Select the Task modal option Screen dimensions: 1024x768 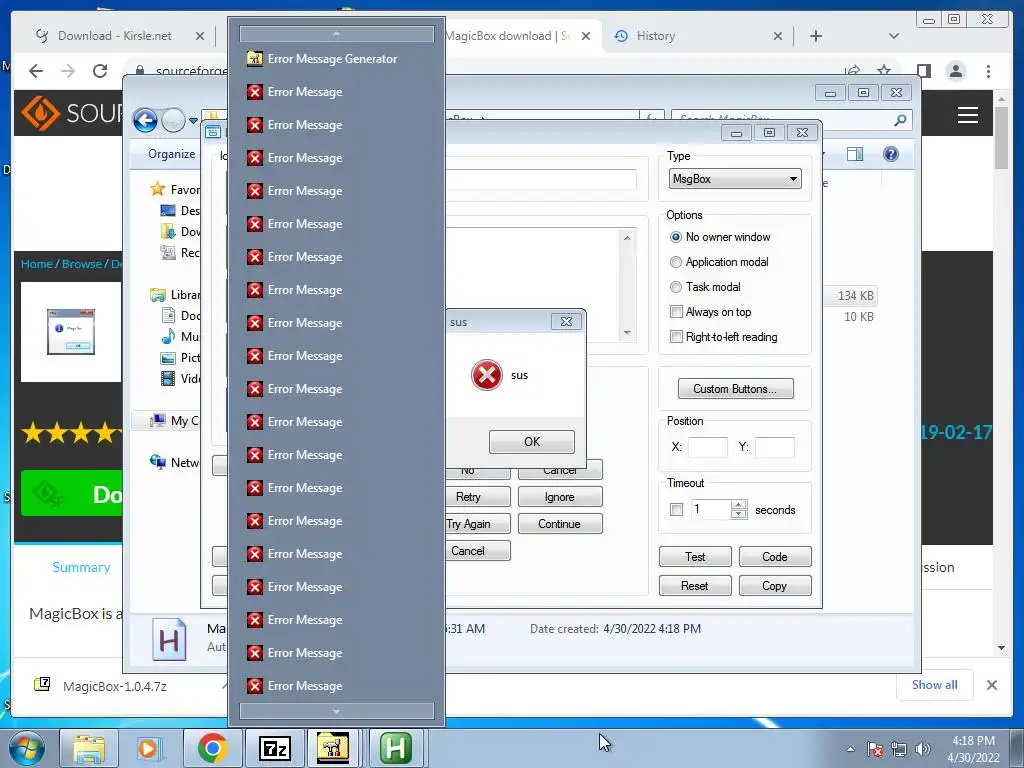point(705,287)
